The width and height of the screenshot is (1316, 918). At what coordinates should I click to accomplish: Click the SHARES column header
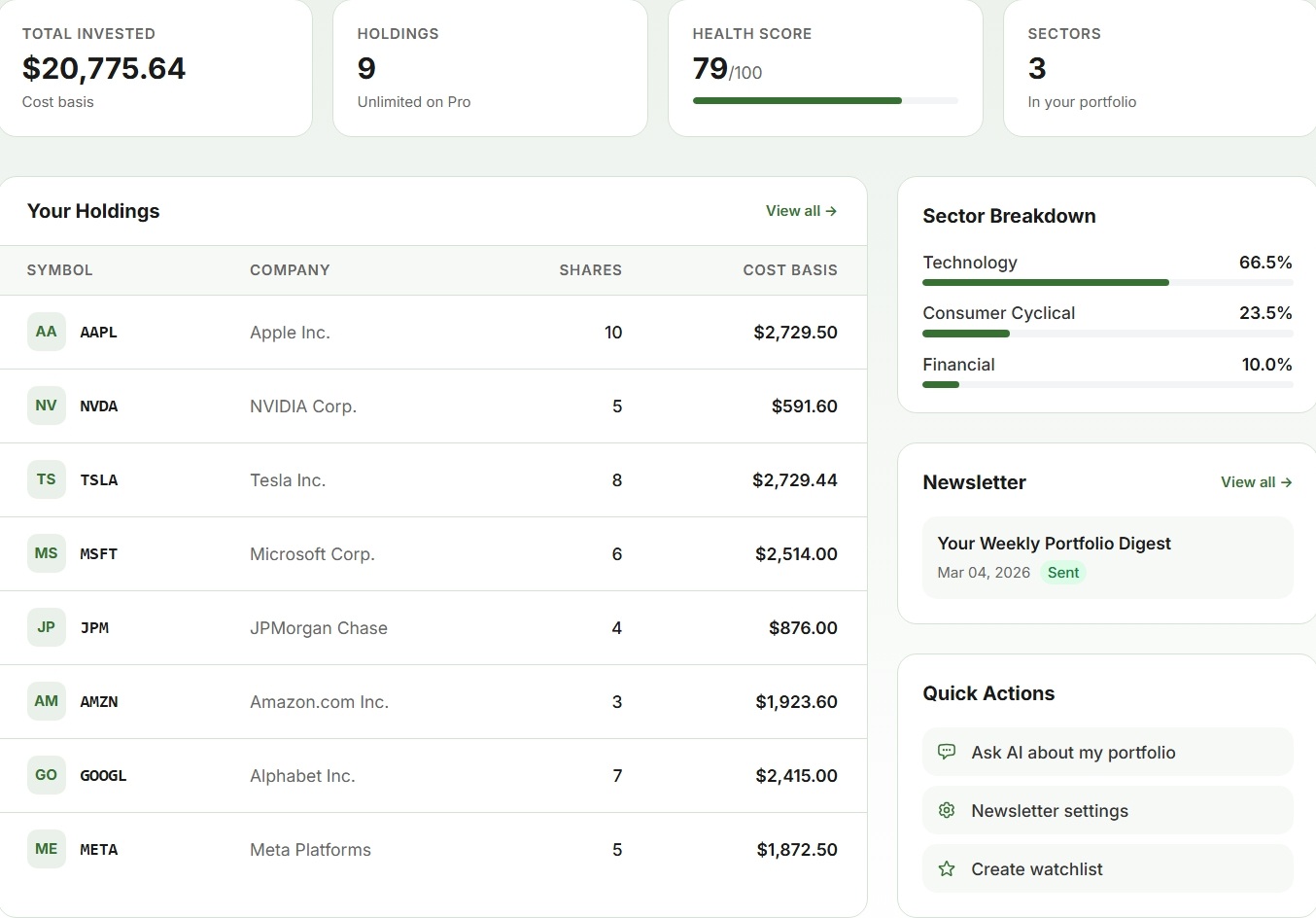590,270
